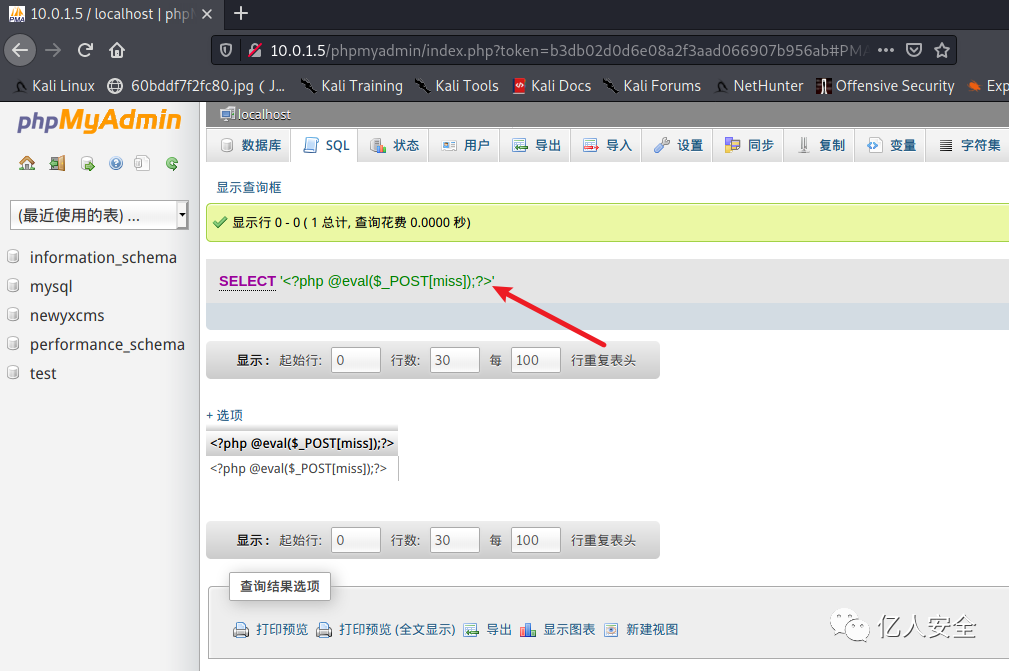Click the newyxcms database icon

13,315
